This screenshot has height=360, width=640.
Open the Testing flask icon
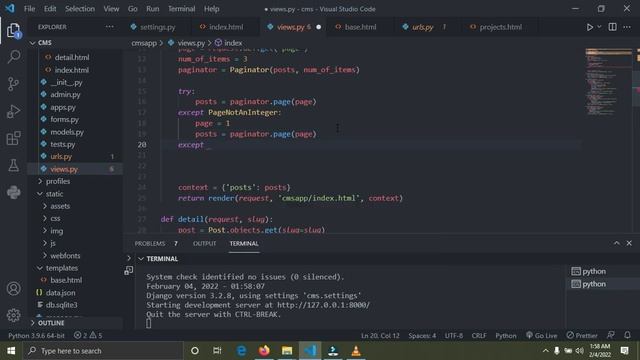click(x=13, y=165)
